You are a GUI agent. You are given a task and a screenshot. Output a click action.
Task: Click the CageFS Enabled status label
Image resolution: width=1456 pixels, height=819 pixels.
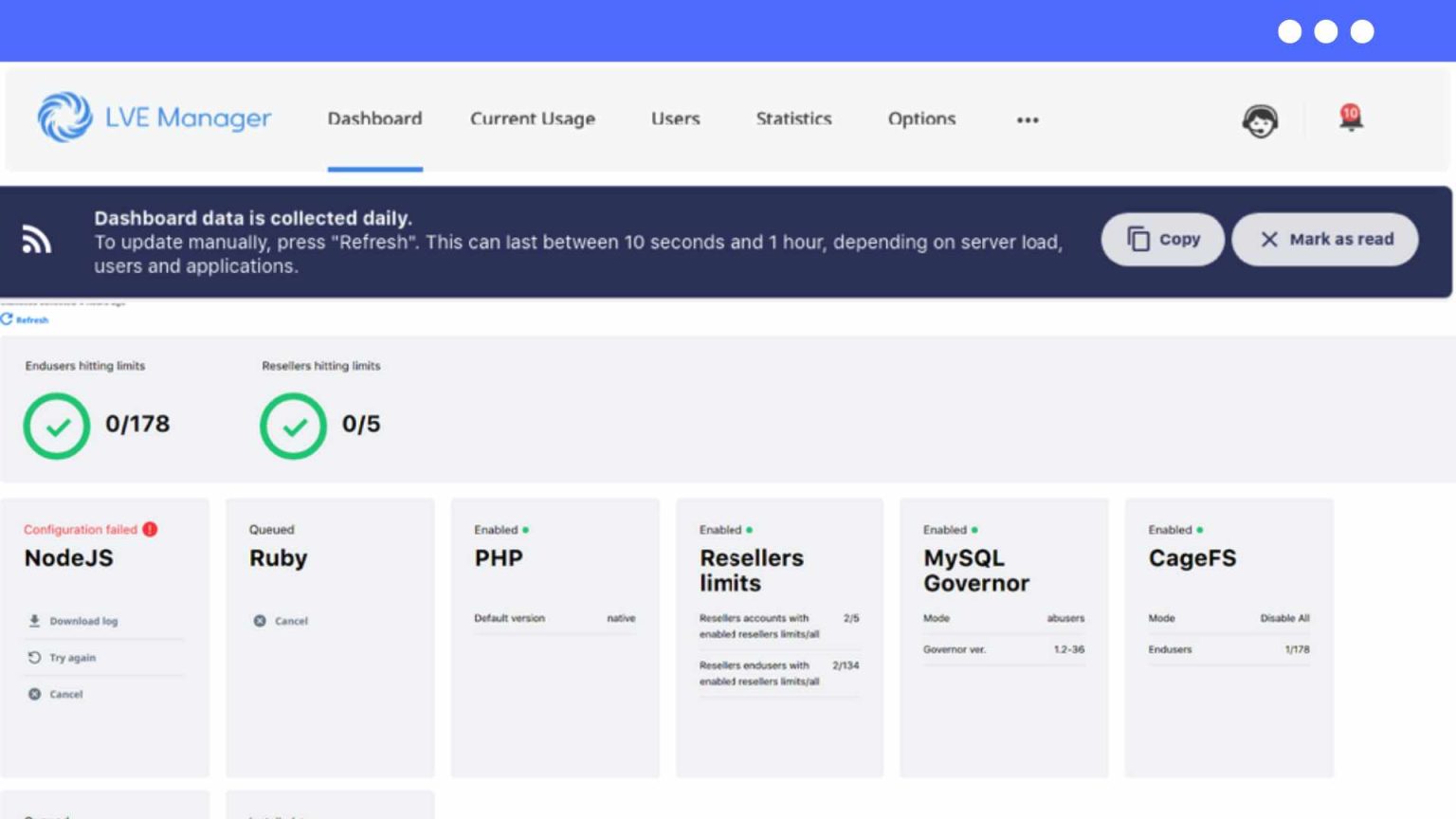[1170, 529]
